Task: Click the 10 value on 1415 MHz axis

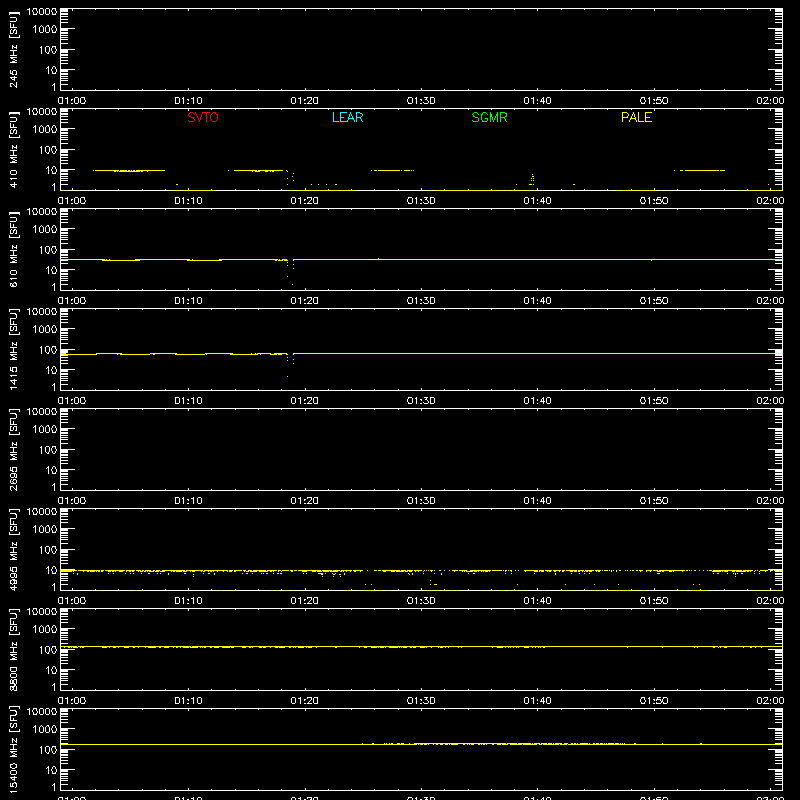Action: (51, 370)
